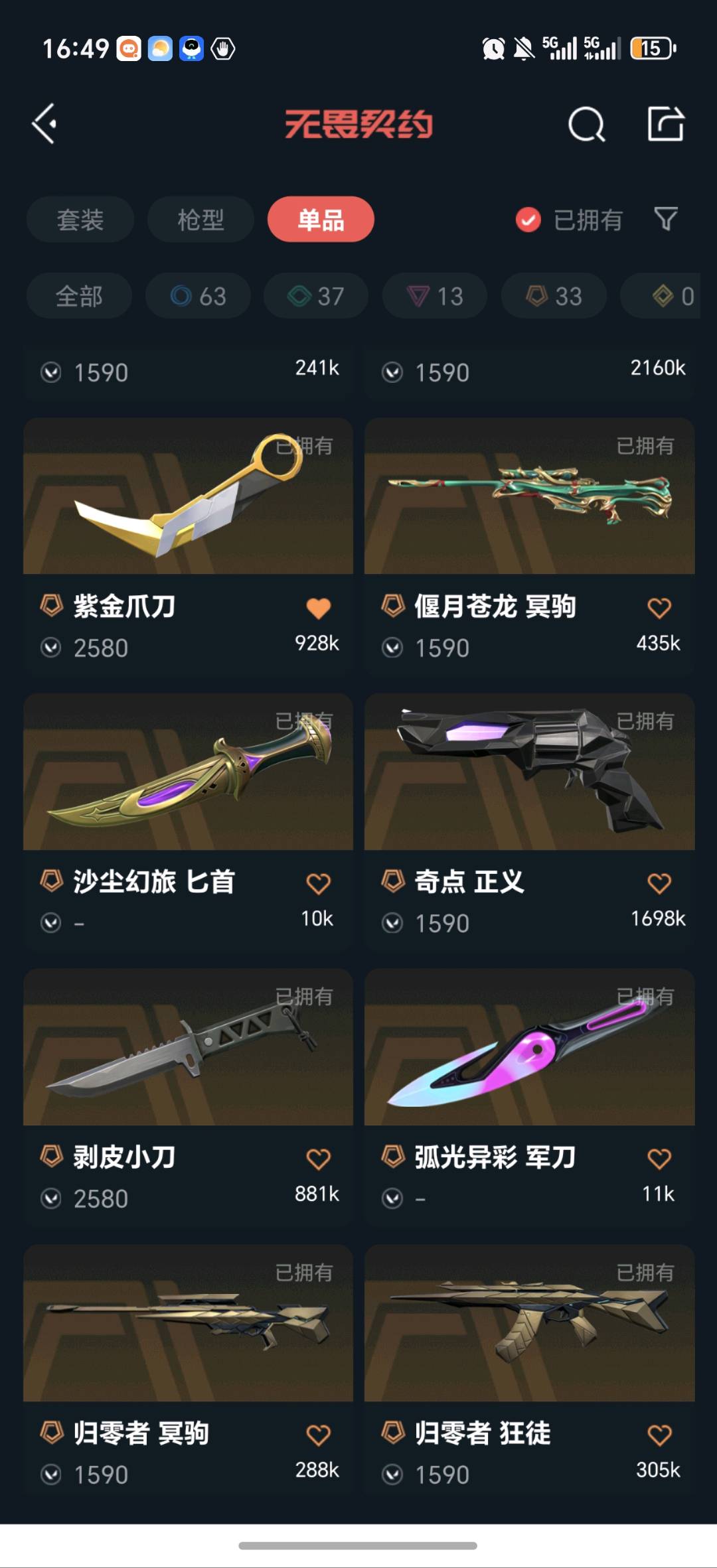Tap heart on 归零者 狂徒
Image resolution: width=717 pixels, height=1568 pixels.
[659, 1435]
